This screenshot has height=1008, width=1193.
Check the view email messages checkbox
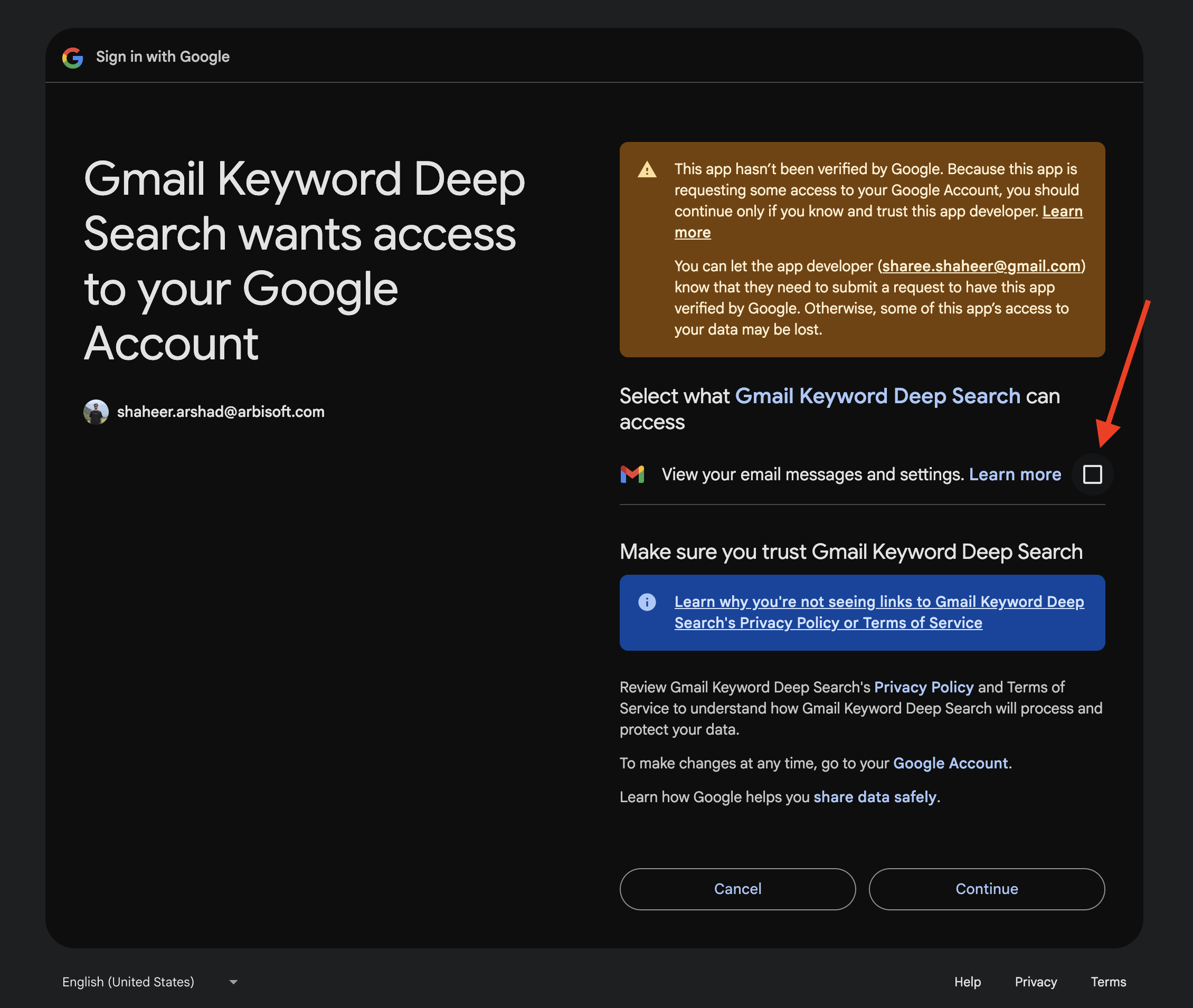1092,474
